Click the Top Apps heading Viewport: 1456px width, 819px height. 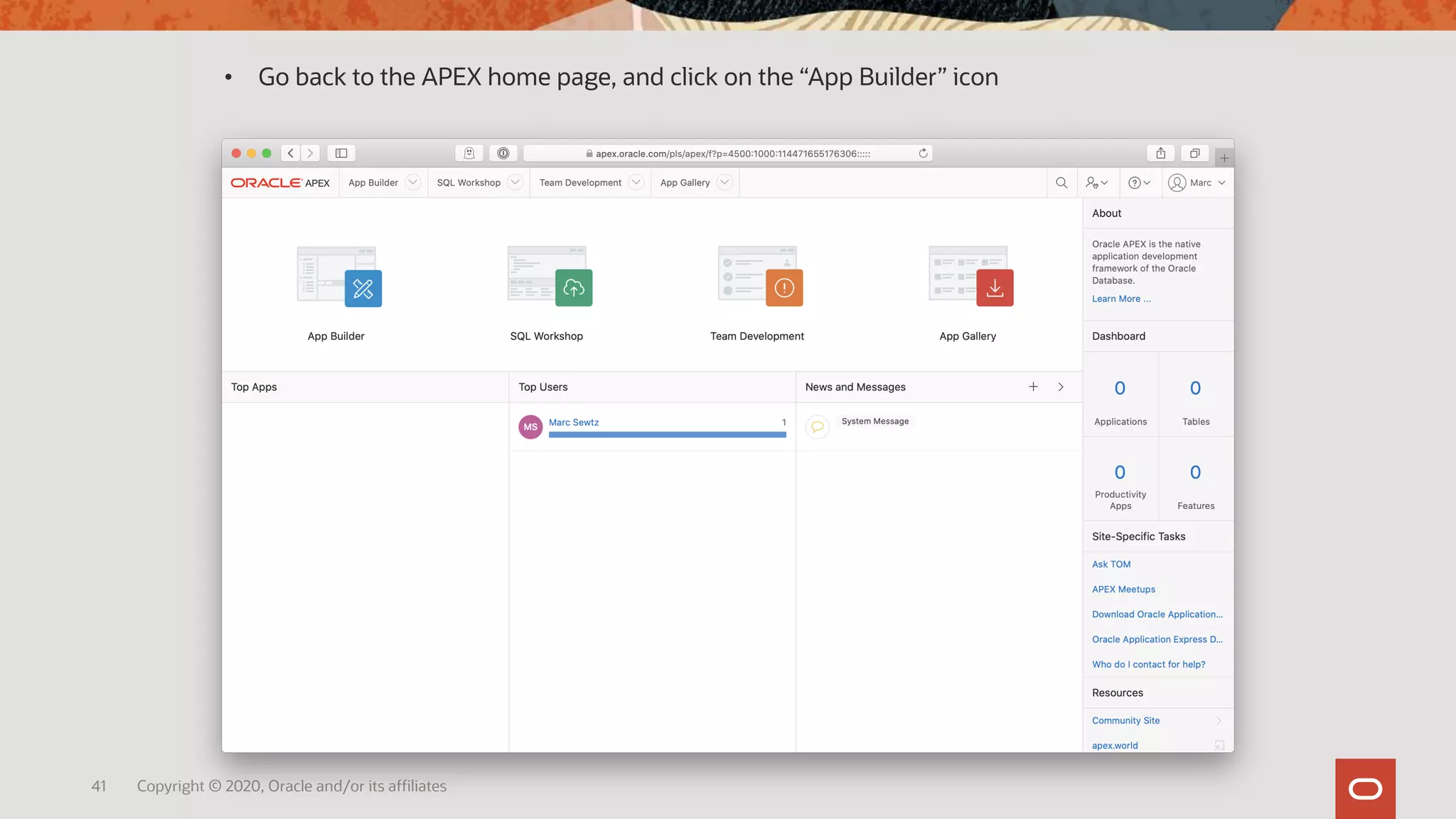[254, 387]
